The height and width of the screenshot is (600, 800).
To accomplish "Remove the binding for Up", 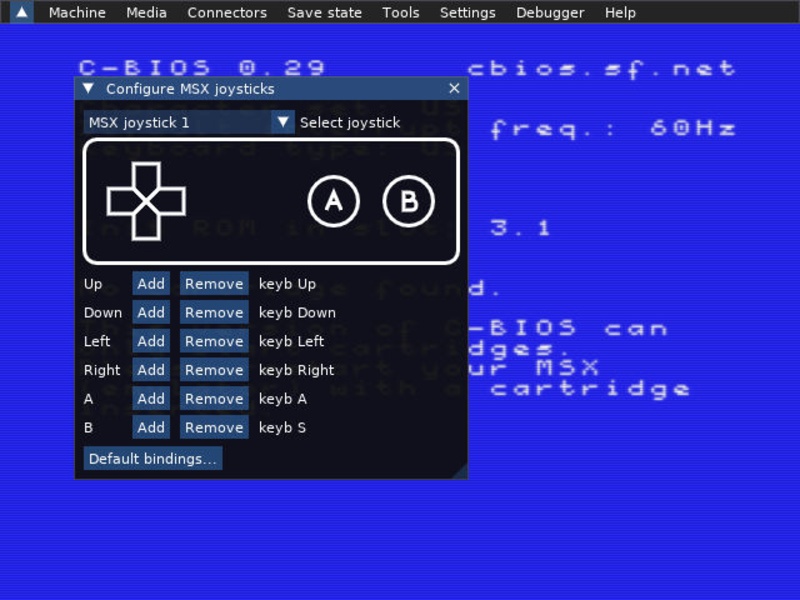I will pyautogui.click(x=214, y=284).
